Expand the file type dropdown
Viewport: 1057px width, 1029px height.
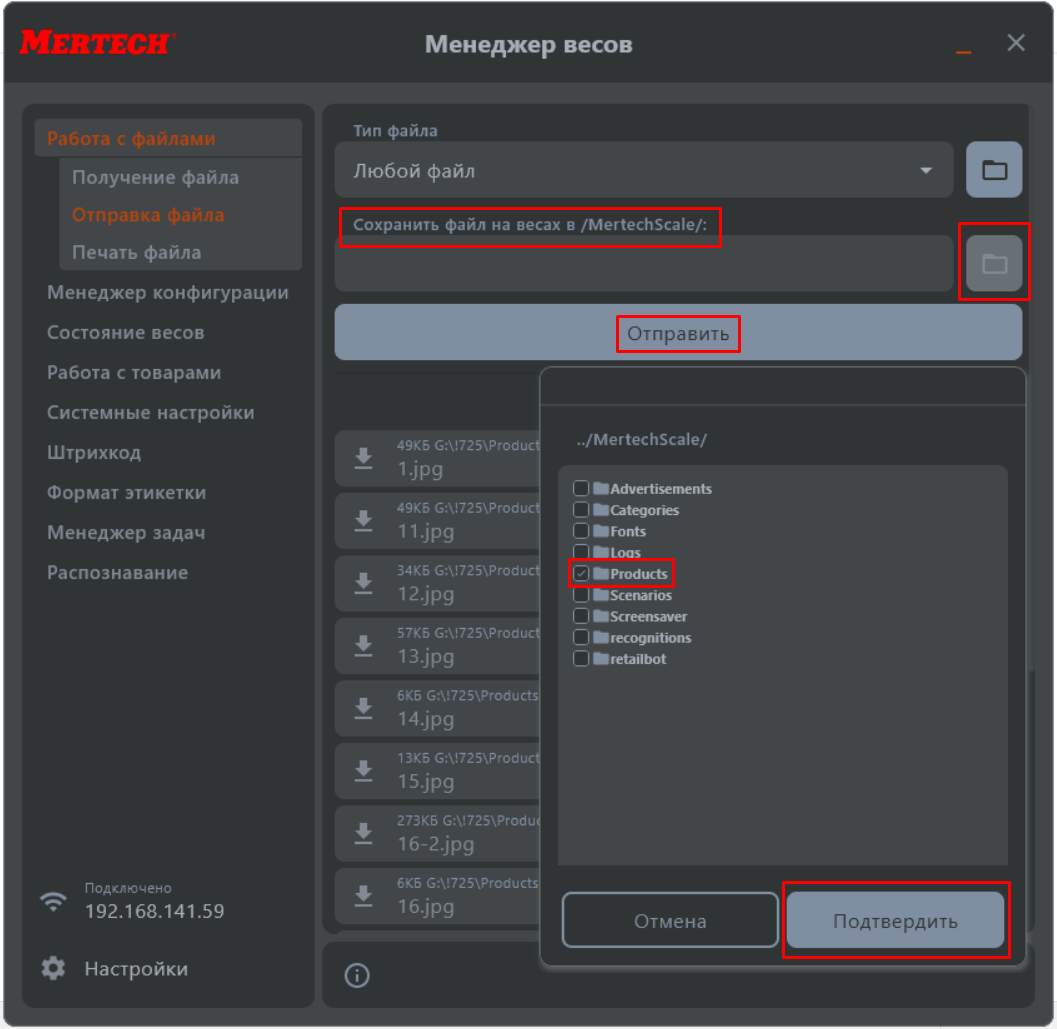pos(925,171)
